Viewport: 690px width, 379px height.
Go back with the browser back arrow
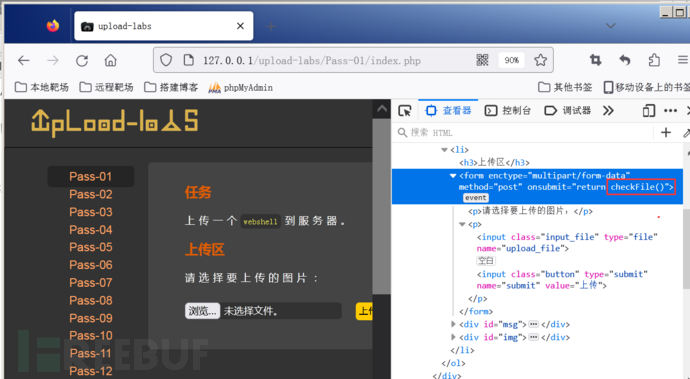(24, 60)
